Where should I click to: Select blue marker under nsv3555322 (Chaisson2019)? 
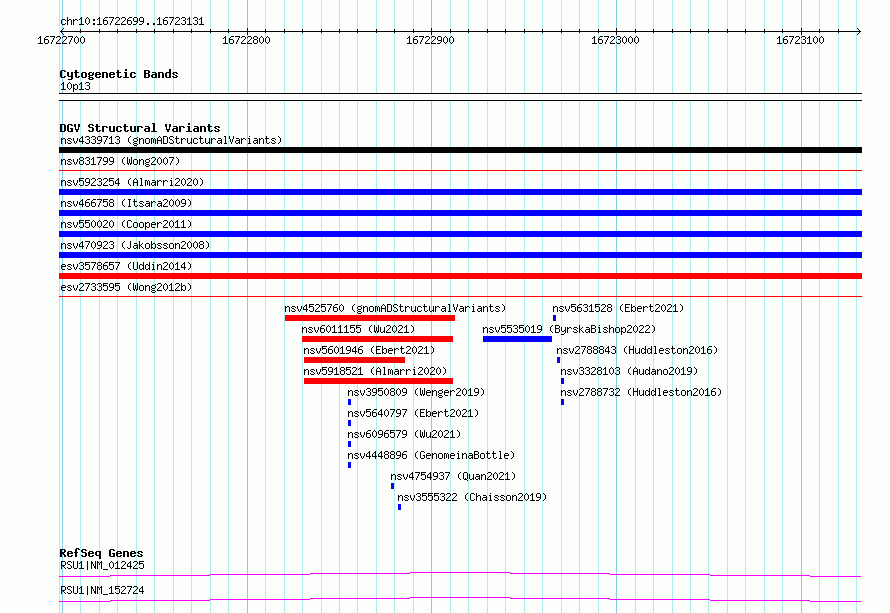(x=400, y=507)
